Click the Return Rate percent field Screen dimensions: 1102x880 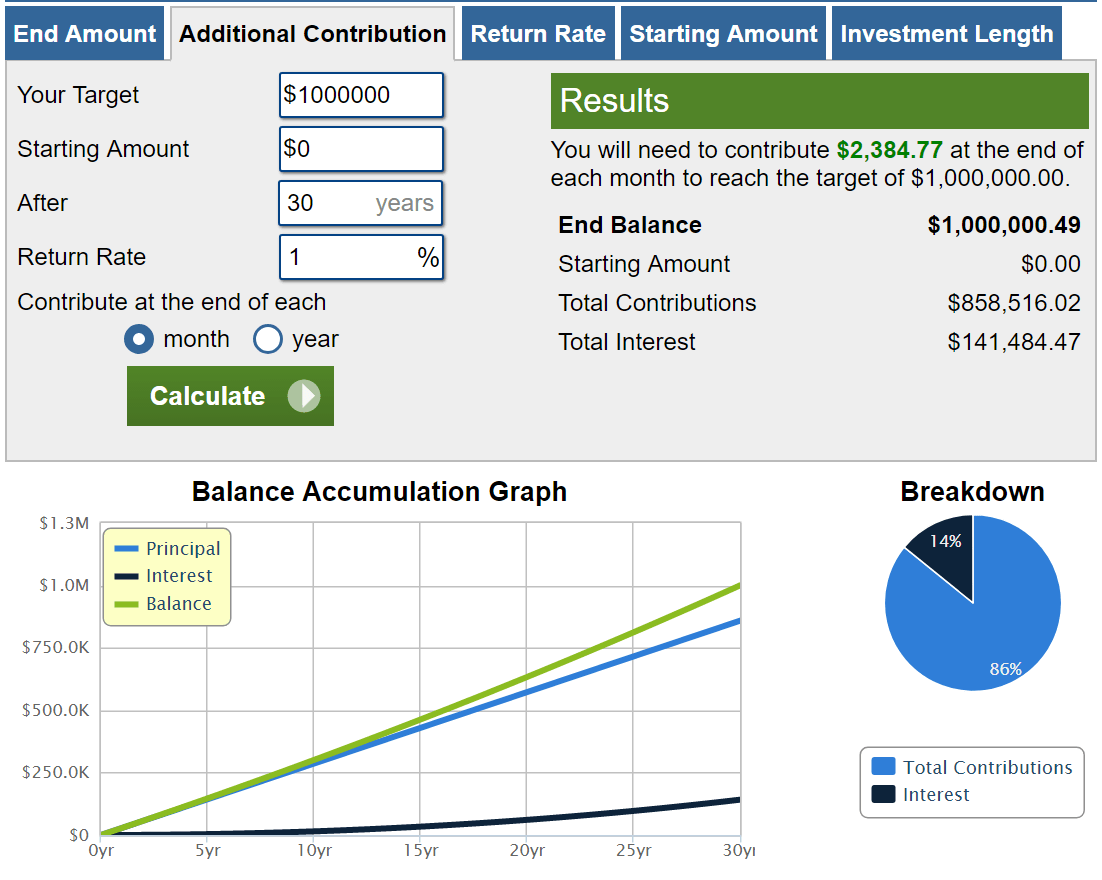pyautogui.click(x=350, y=257)
